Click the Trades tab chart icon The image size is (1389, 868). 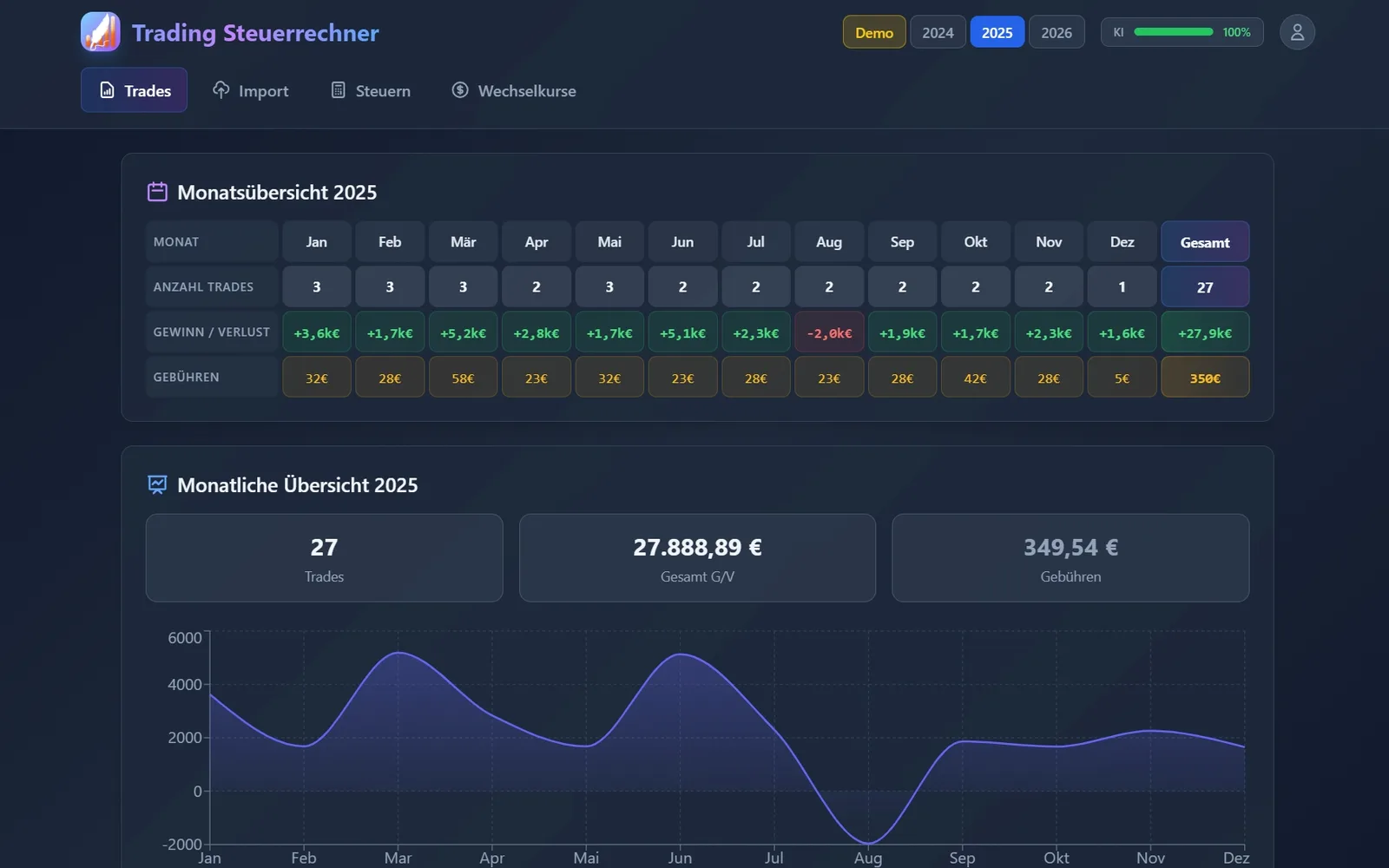[x=107, y=90]
